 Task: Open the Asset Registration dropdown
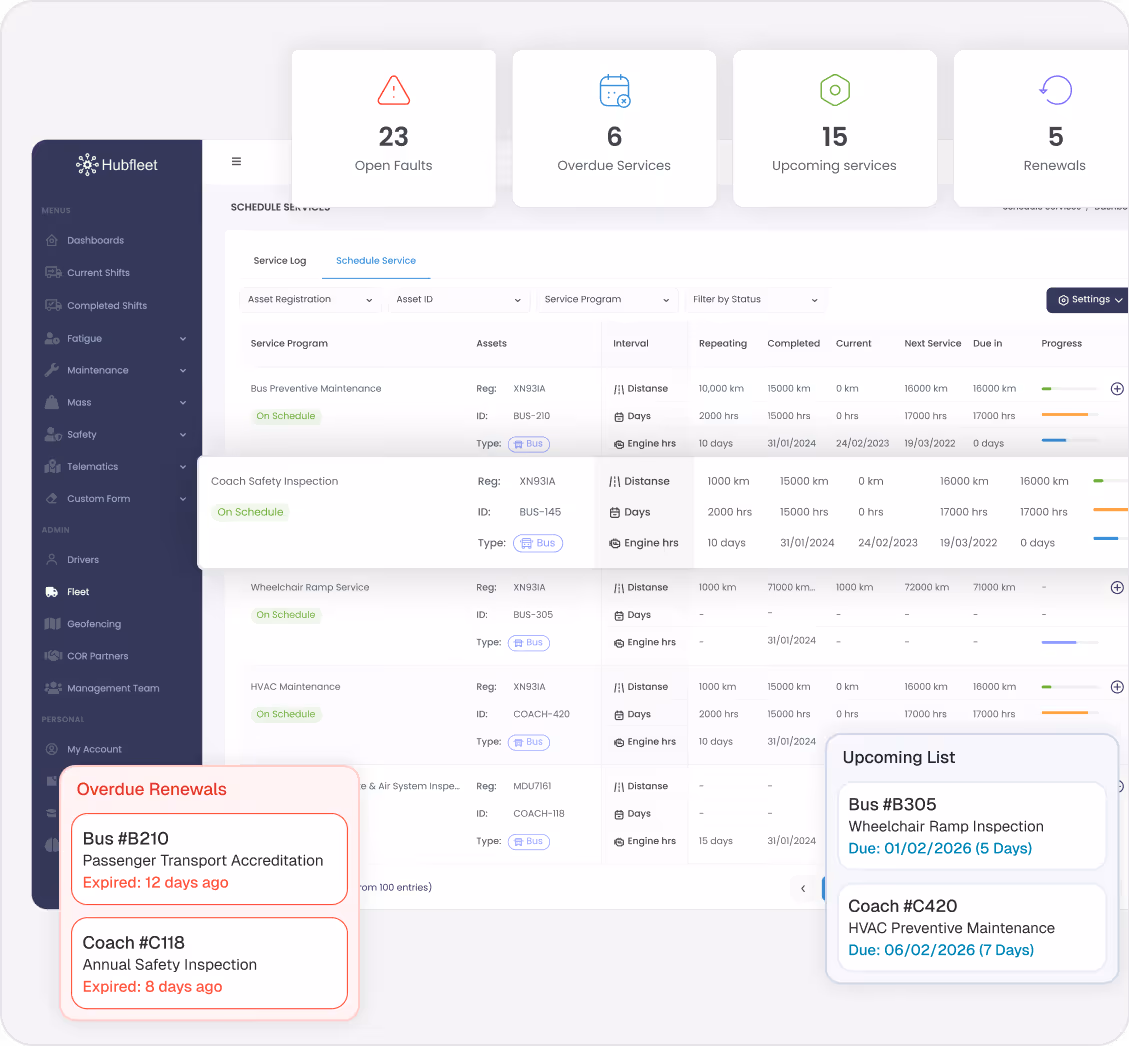pos(310,299)
